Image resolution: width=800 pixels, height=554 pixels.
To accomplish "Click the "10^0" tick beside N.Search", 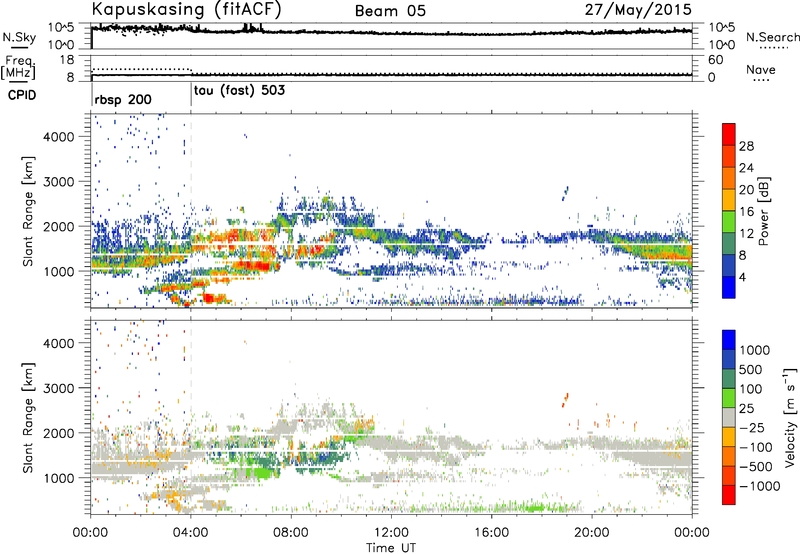I will [721, 45].
